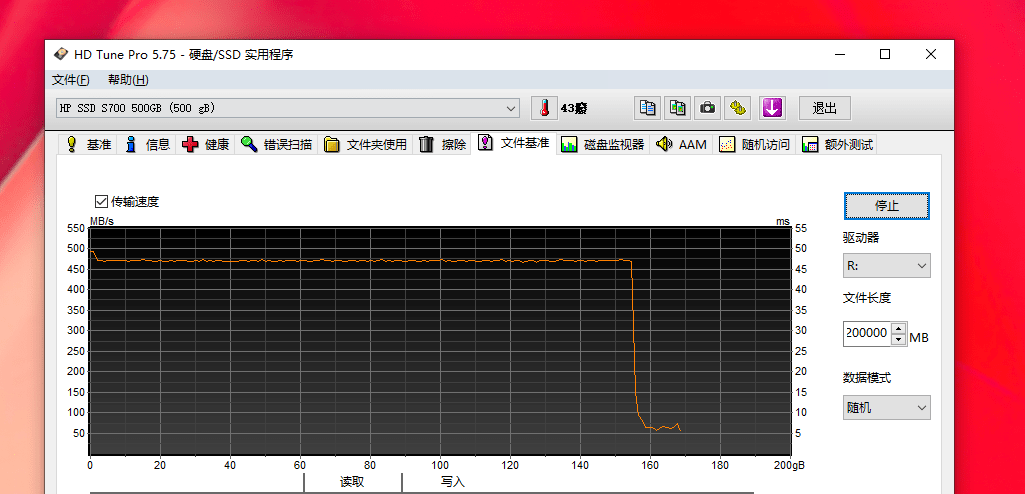Expand the HP SSD S700 500GB drive selector

[288, 108]
